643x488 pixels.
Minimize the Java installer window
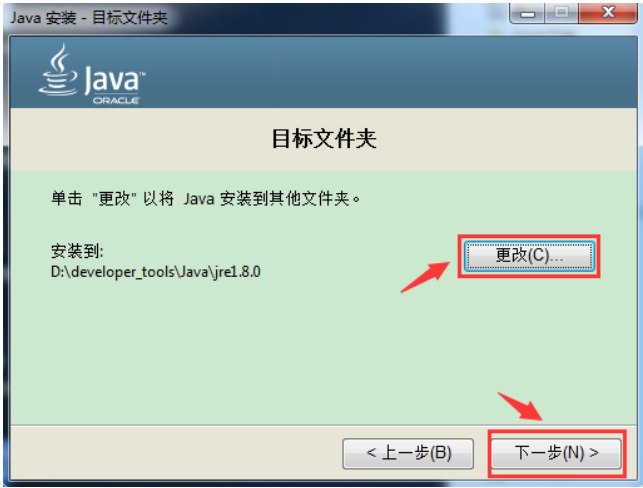click(x=527, y=12)
